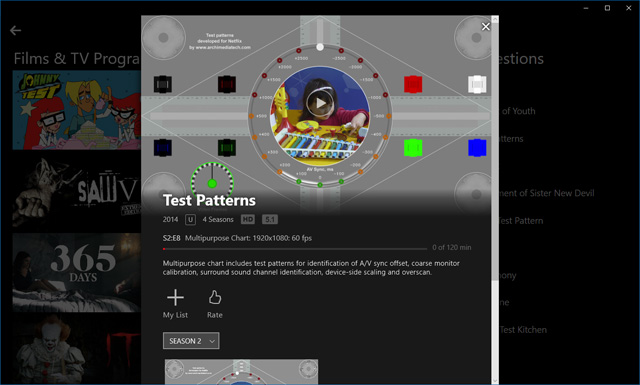
Task: Click the 'of Sister New Devil' suggestion
Action: coord(547,193)
